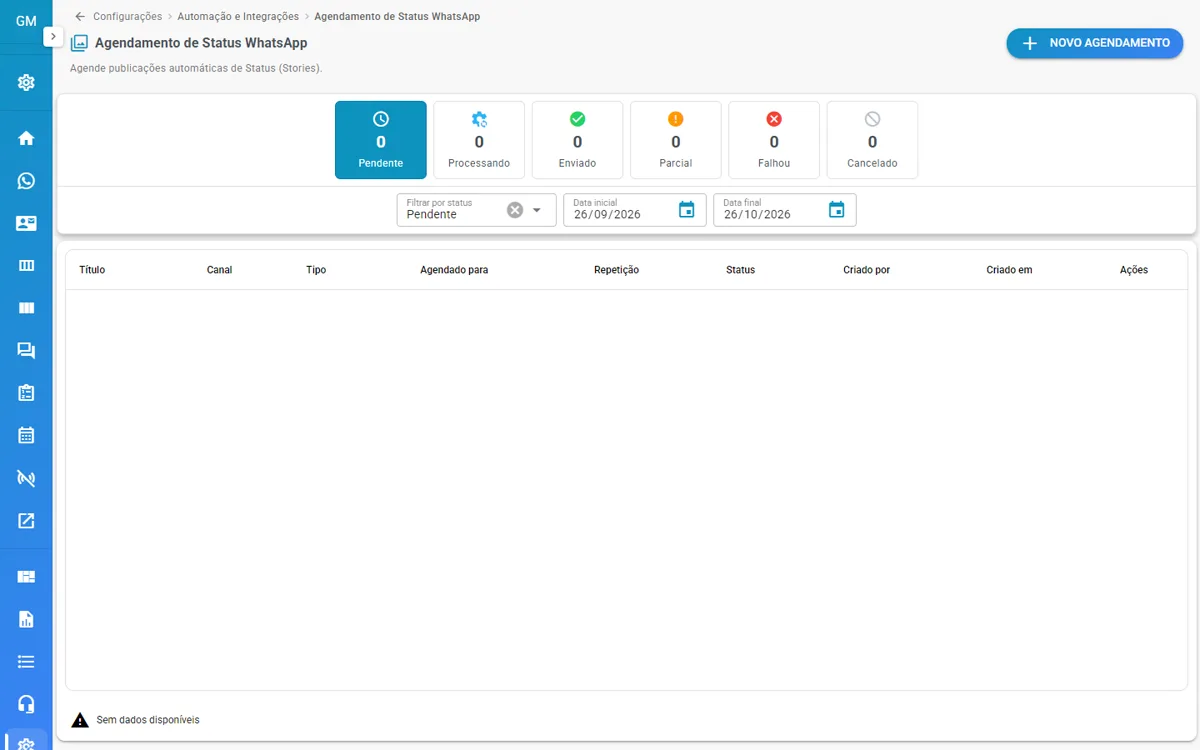Select the Cancelado status card

click(872, 140)
